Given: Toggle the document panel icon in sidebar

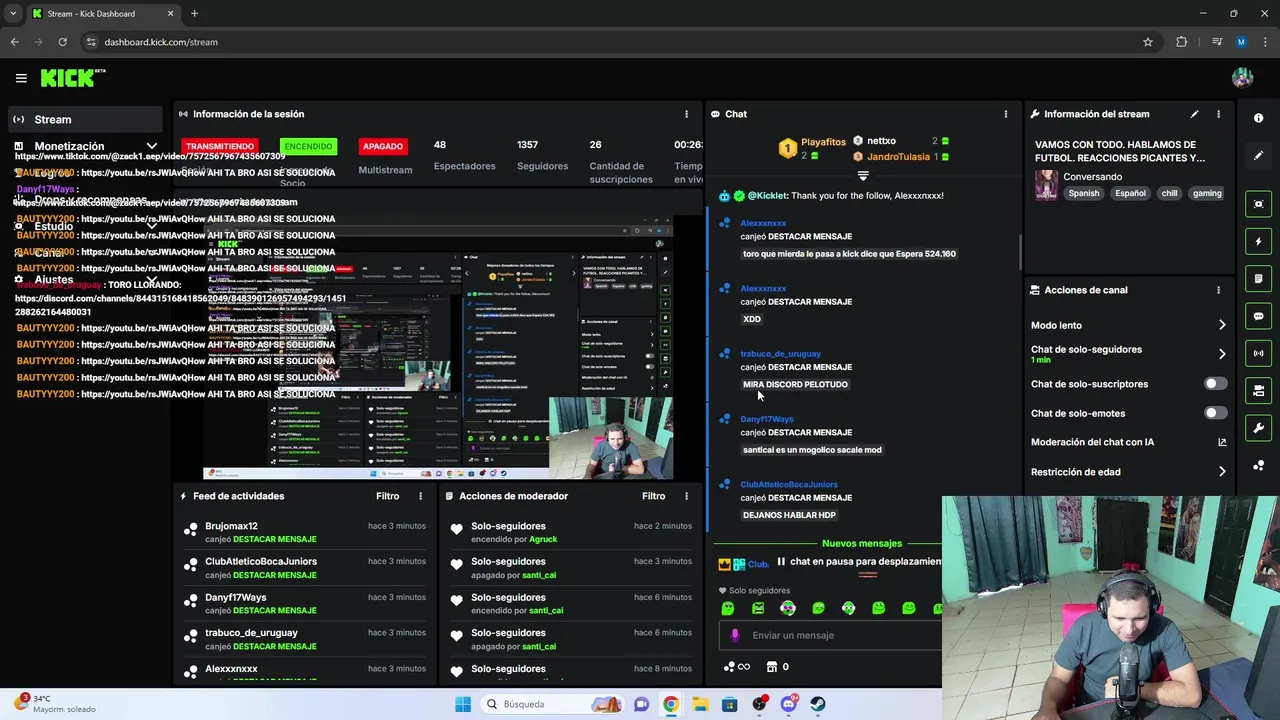Looking at the screenshot, I should pyautogui.click(x=1258, y=278).
